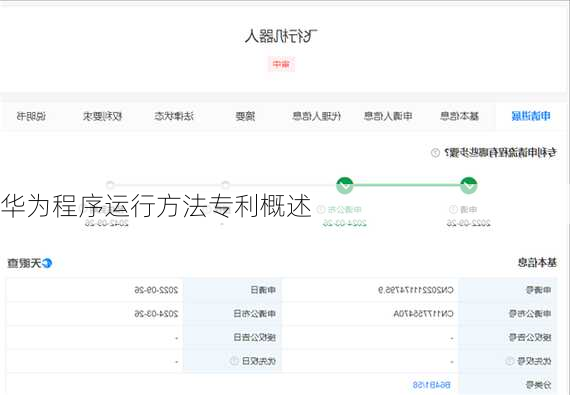This screenshot has width=570, height=395.
Task: Click the 2024-03-26 value in 申请公布日 row
Action: pyautogui.click(x=156, y=314)
